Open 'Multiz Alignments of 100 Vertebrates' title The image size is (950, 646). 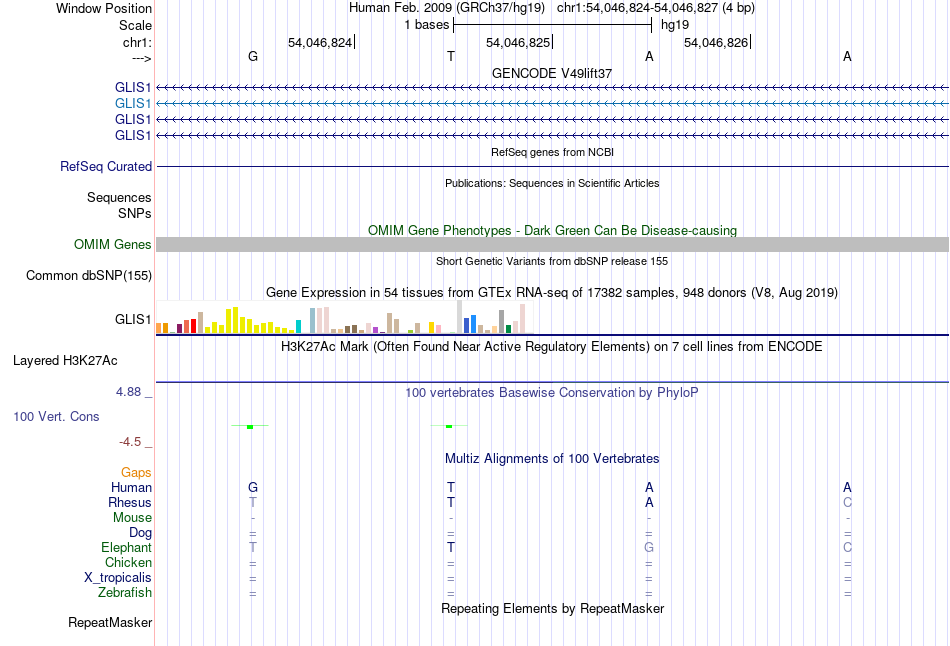[x=552, y=459]
